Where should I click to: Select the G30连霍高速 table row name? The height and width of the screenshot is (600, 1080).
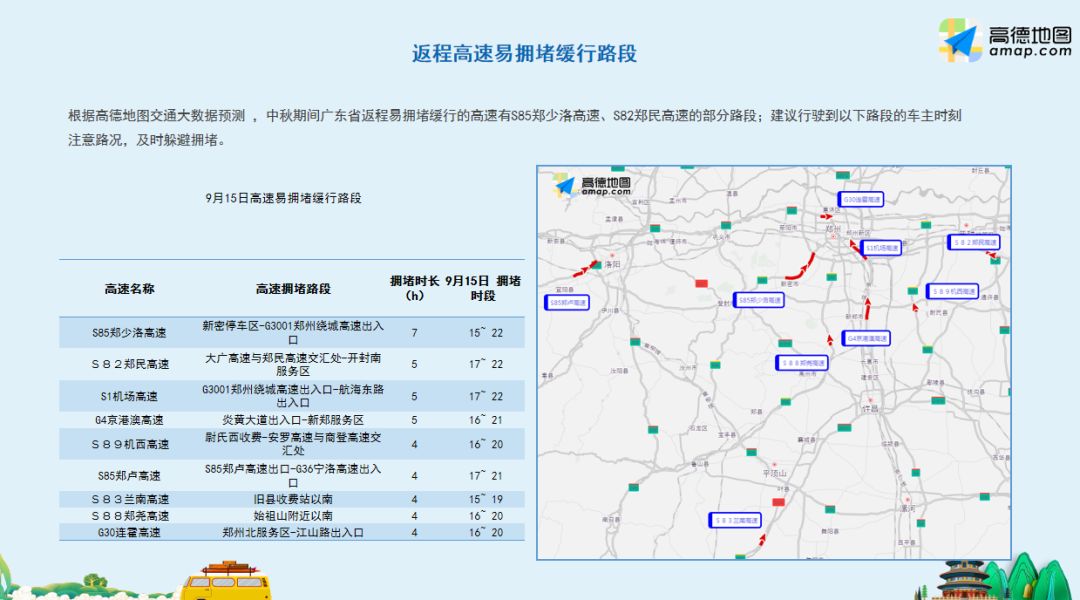pyautogui.click(x=130, y=533)
